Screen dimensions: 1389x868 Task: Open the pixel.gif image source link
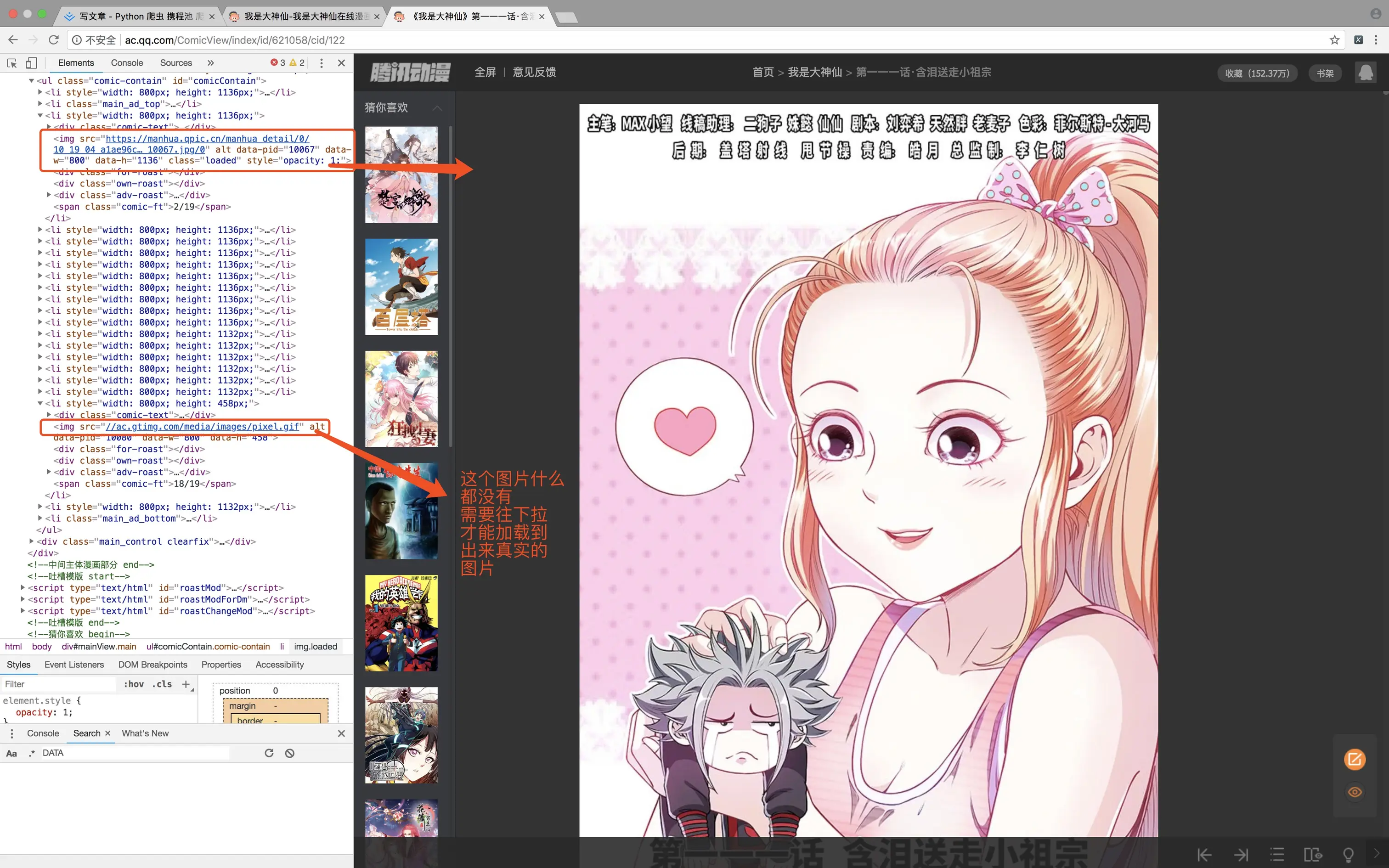tap(202, 427)
